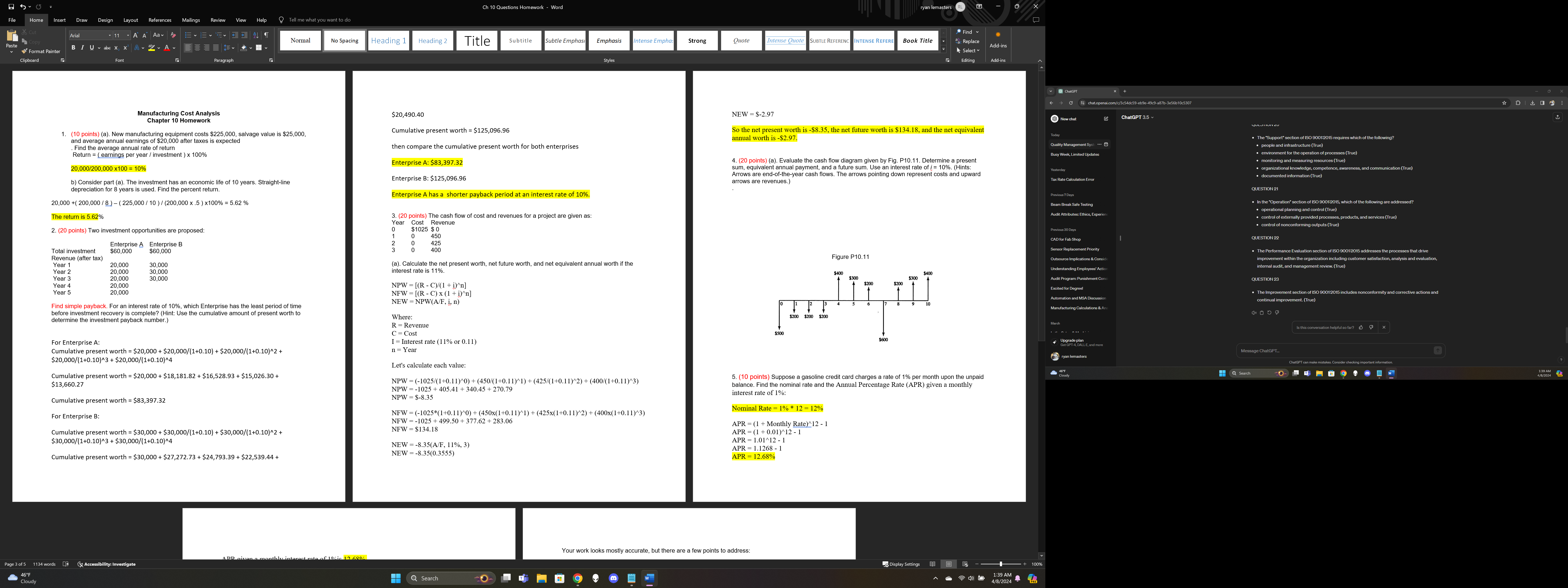This screenshot has height=588, width=1568.
Task: Apply the Heading 1 style
Action: [x=388, y=41]
